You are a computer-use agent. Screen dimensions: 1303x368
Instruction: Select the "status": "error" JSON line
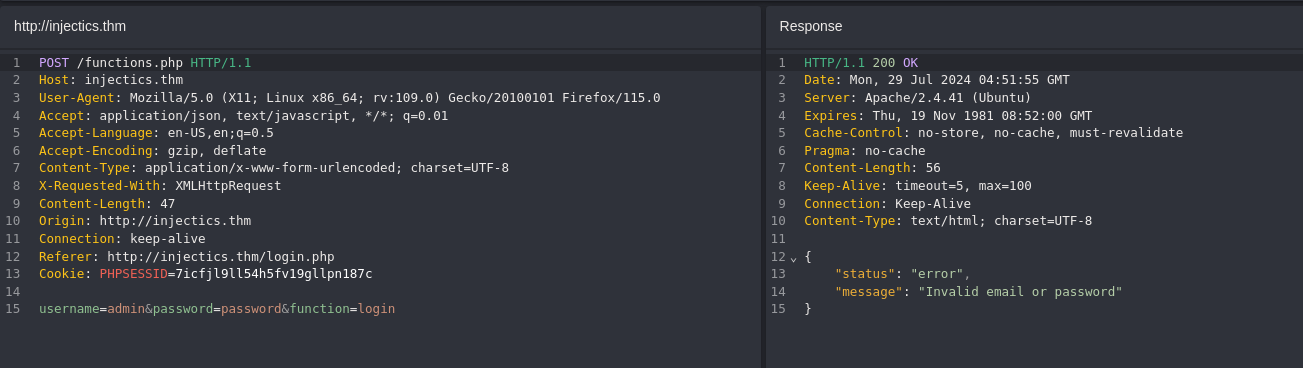pyautogui.click(x=903, y=274)
